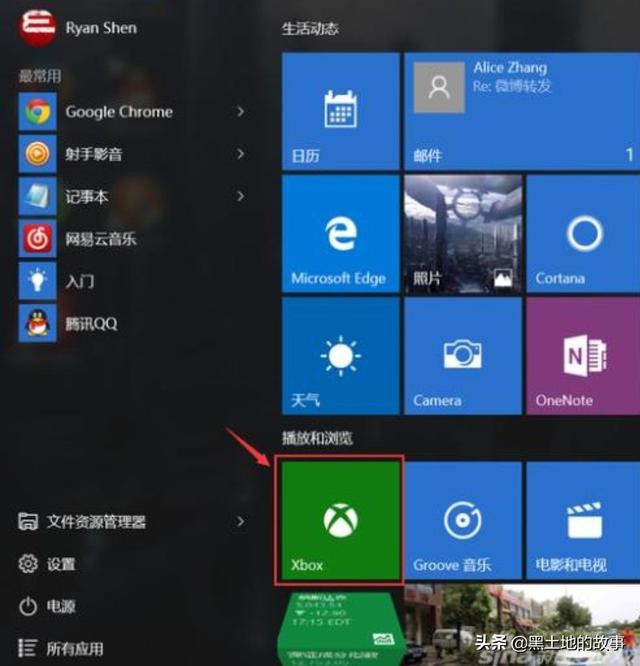640x666 pixels.
Task: Show 所有应用 all apps list
Action: click(x=61, y=649)
